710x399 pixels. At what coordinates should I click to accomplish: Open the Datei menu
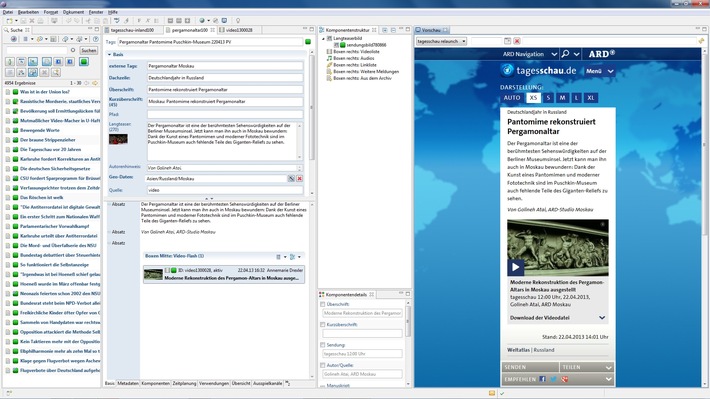point(8,12)
